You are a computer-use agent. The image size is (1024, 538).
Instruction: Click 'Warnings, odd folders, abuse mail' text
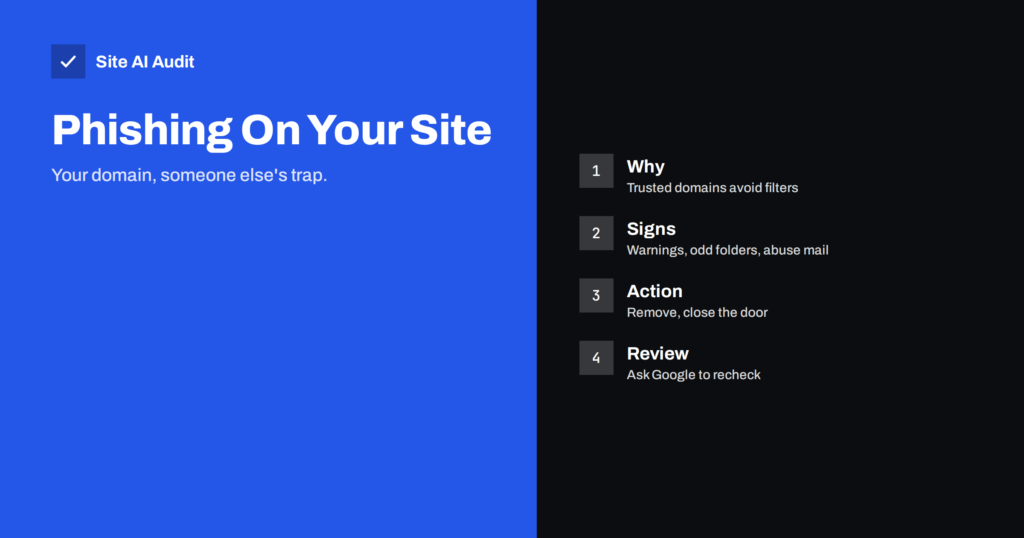(x=728, y=250)
